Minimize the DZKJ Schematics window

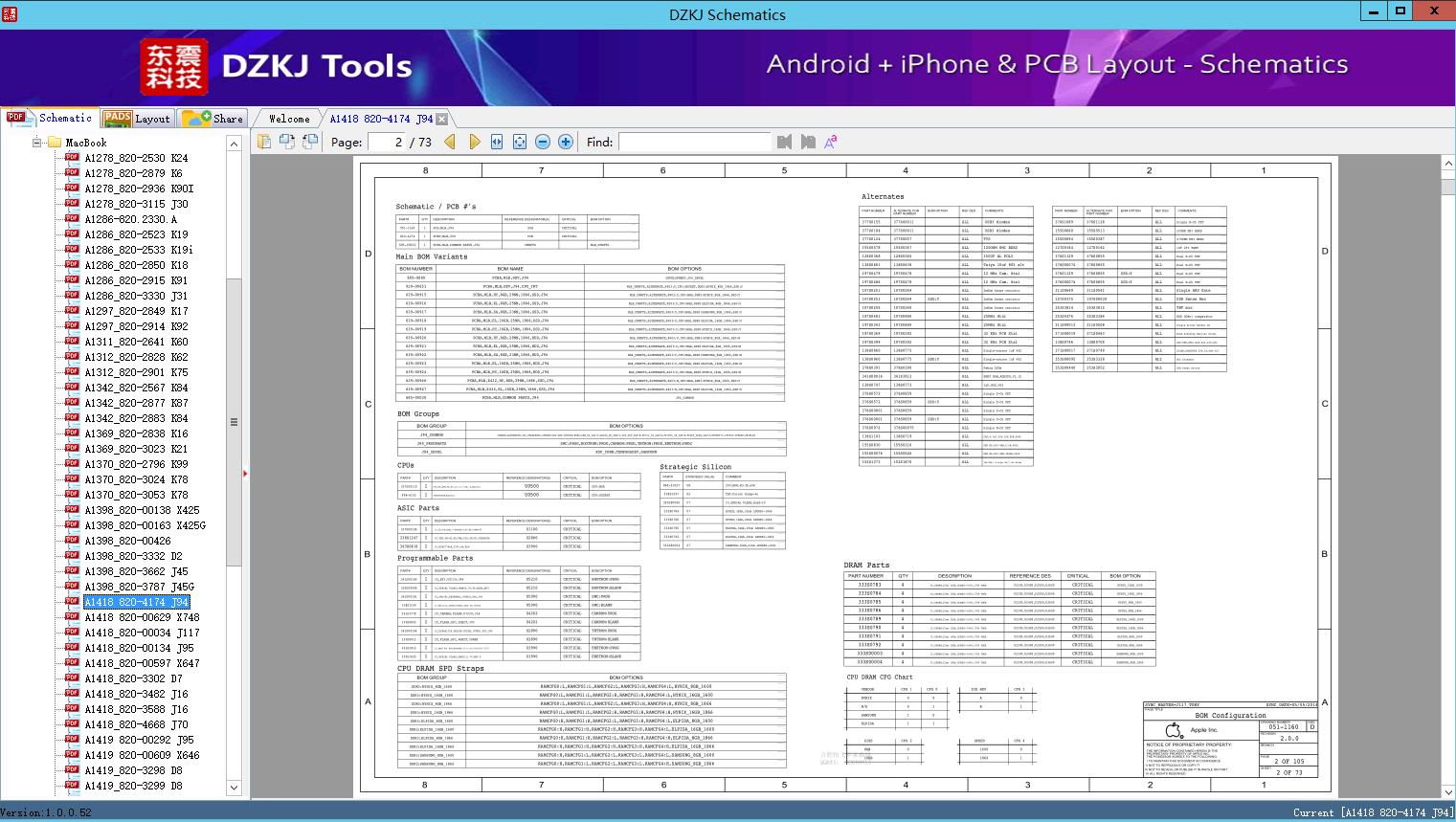tap(1375, 11)
